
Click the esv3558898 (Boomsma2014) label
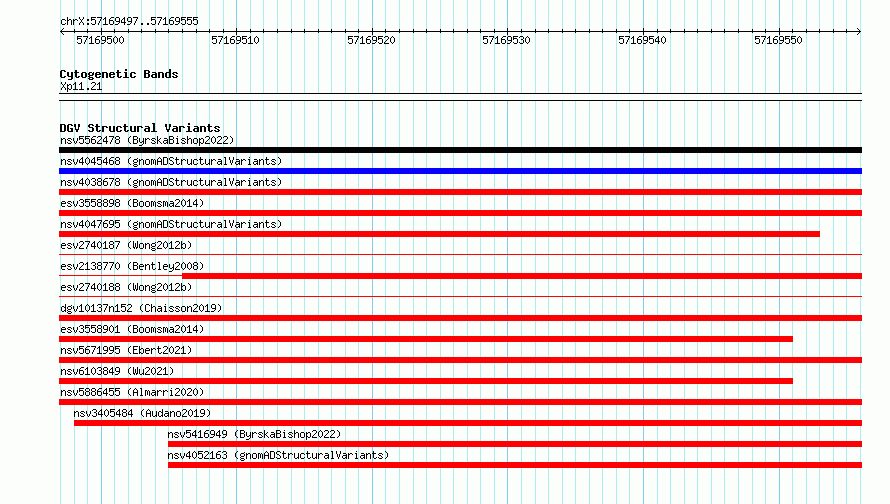click(x=132, y=203)
